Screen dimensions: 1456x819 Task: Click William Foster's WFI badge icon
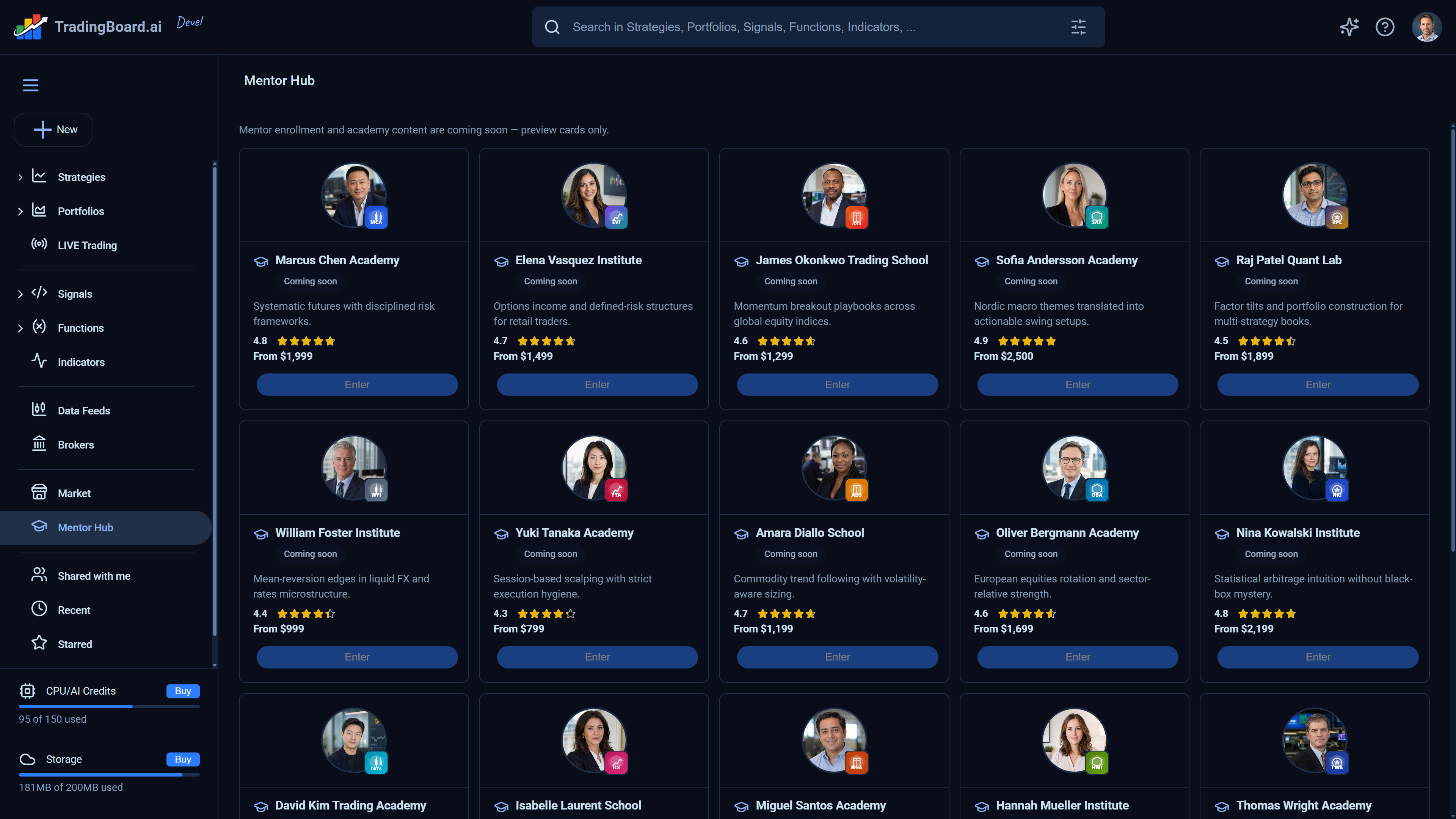tap(376, 490)
